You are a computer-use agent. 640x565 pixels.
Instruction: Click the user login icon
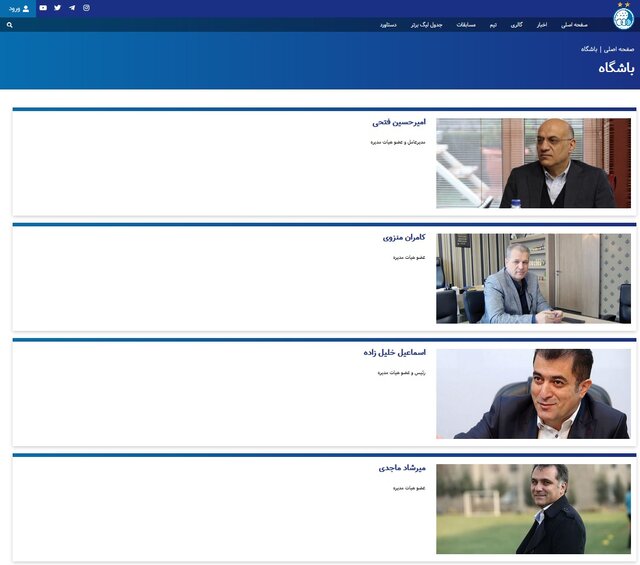[26, 9]
